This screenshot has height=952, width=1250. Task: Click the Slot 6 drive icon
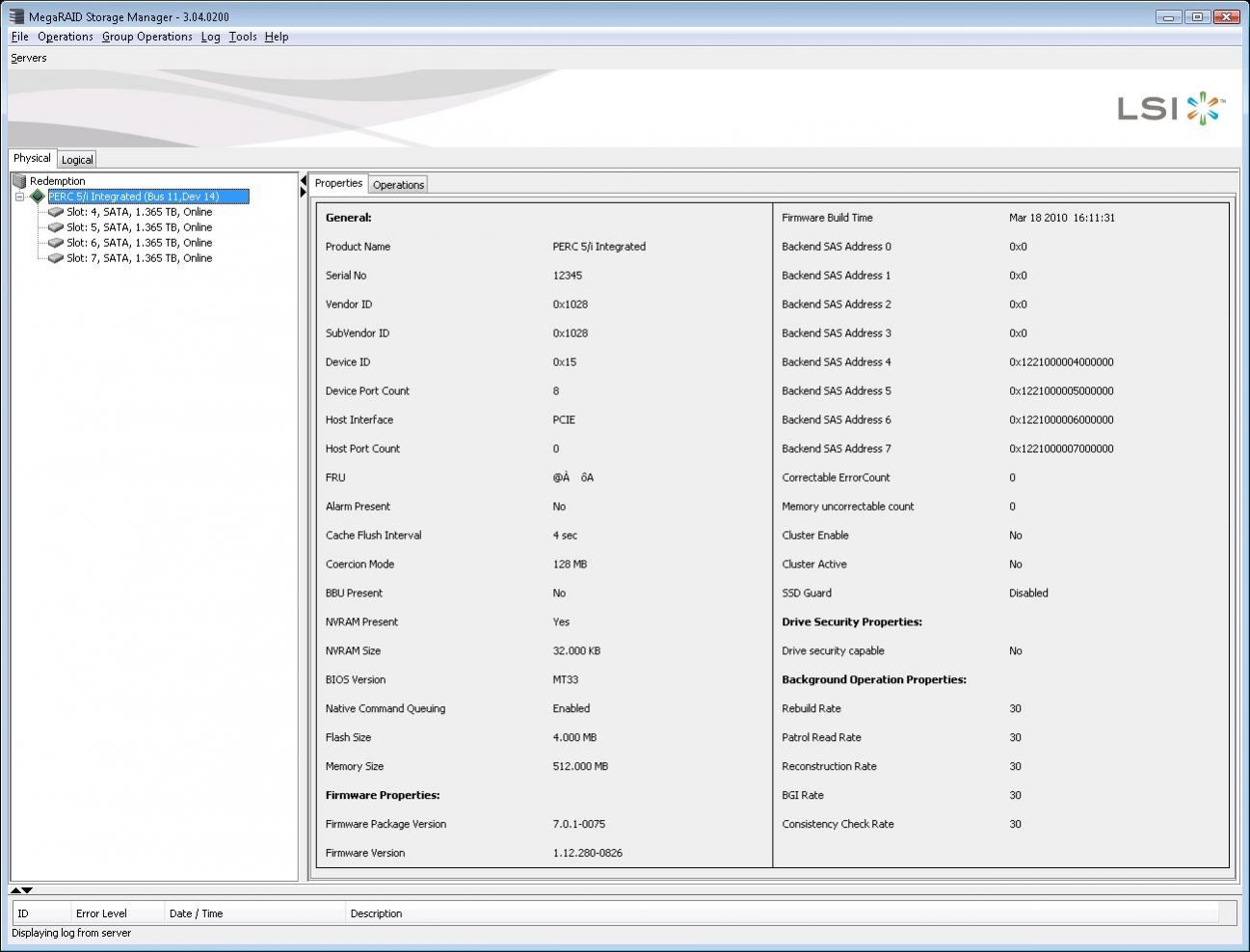56,243
